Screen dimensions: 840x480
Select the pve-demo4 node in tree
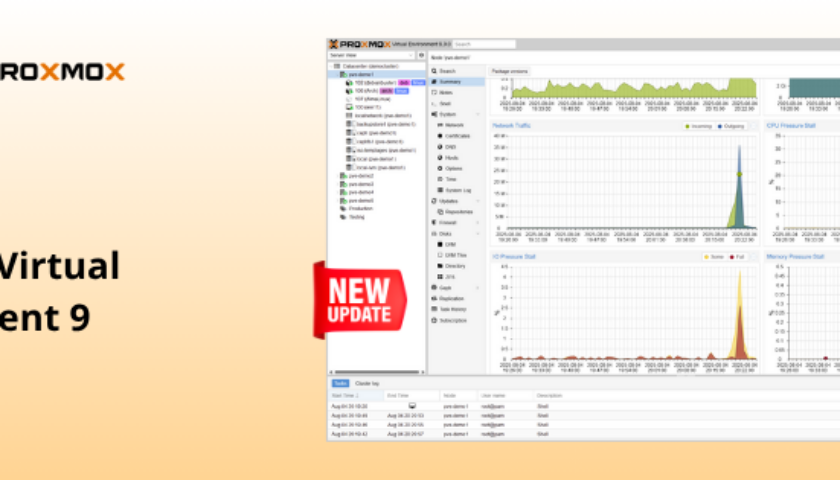click(357, 192)
